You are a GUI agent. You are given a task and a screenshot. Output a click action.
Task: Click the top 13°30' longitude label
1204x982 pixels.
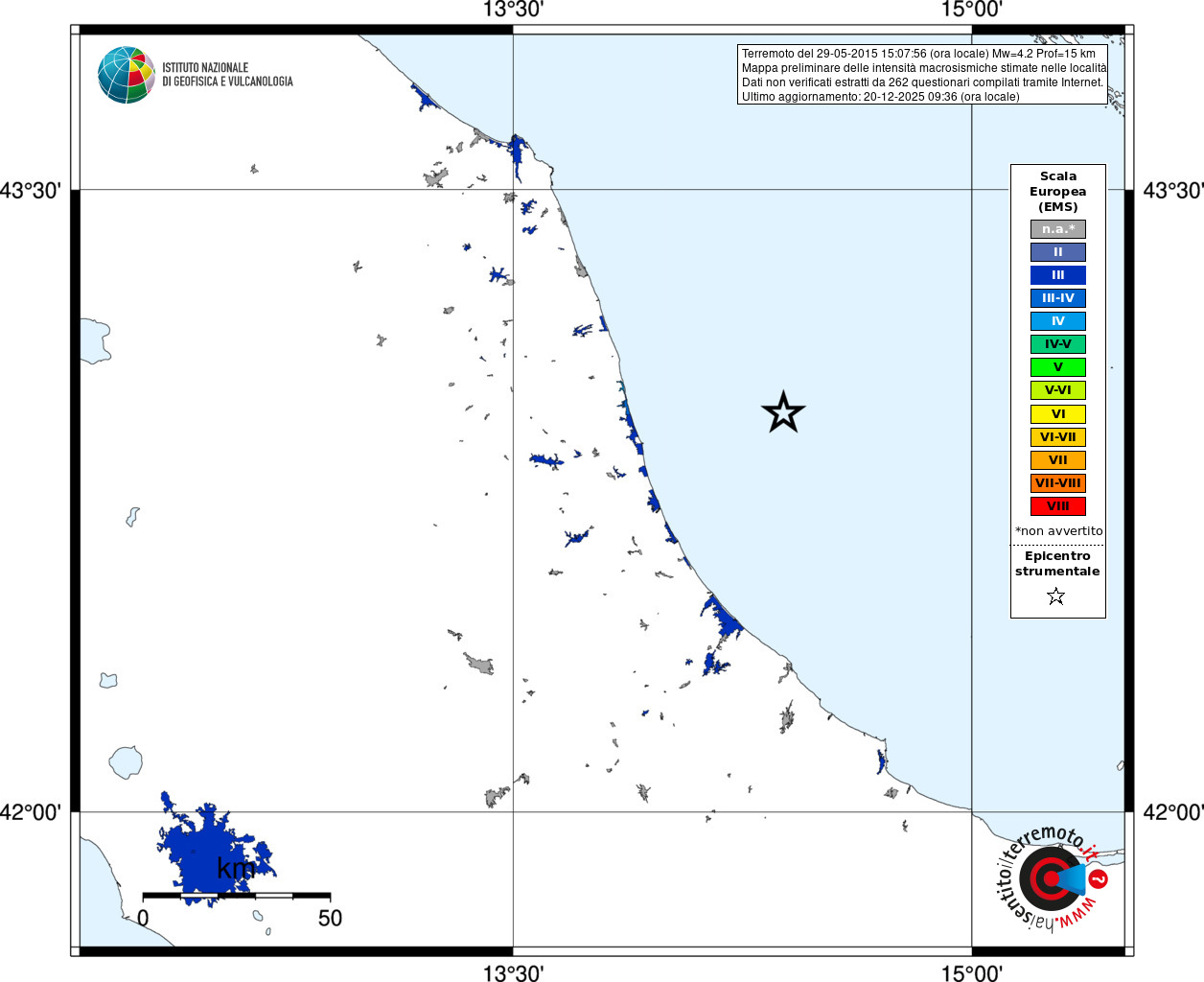coord(513,10)
